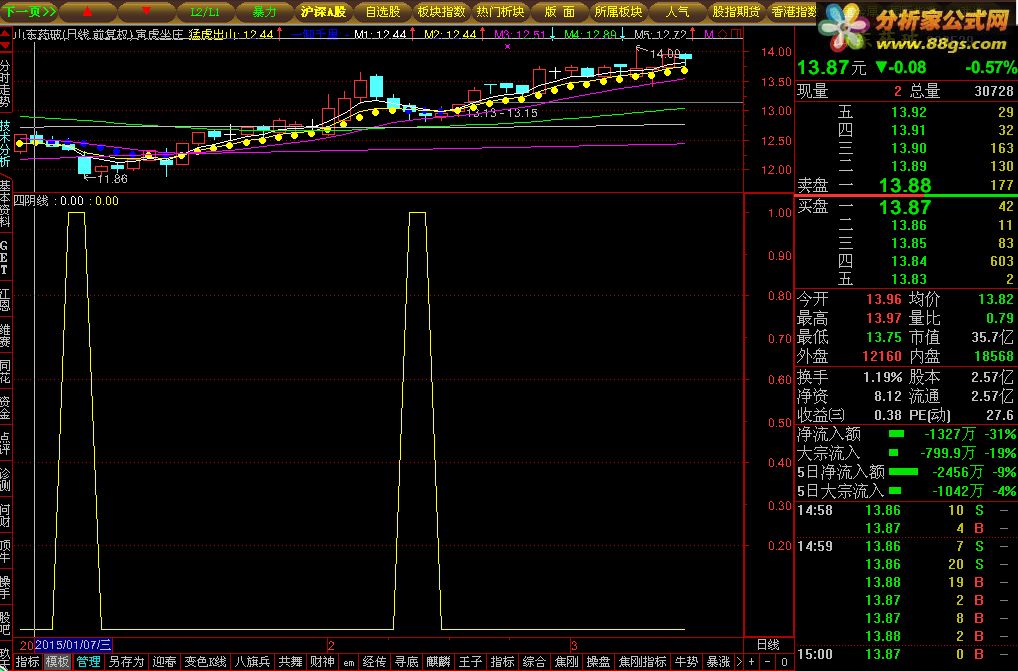This screenshot has width=1018, height=671.
Task: Open 热门板块 hot sectors
Action: pos(501,12)
